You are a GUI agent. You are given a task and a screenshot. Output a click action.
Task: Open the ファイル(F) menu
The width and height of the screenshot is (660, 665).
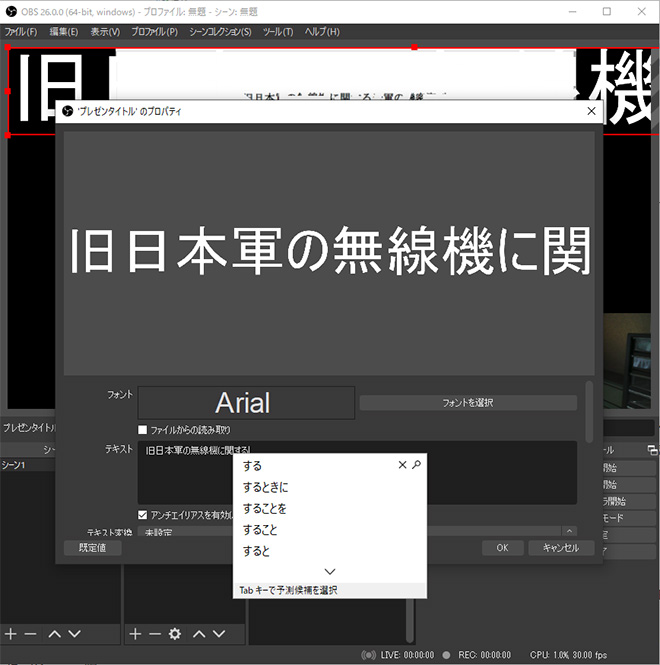21,32
